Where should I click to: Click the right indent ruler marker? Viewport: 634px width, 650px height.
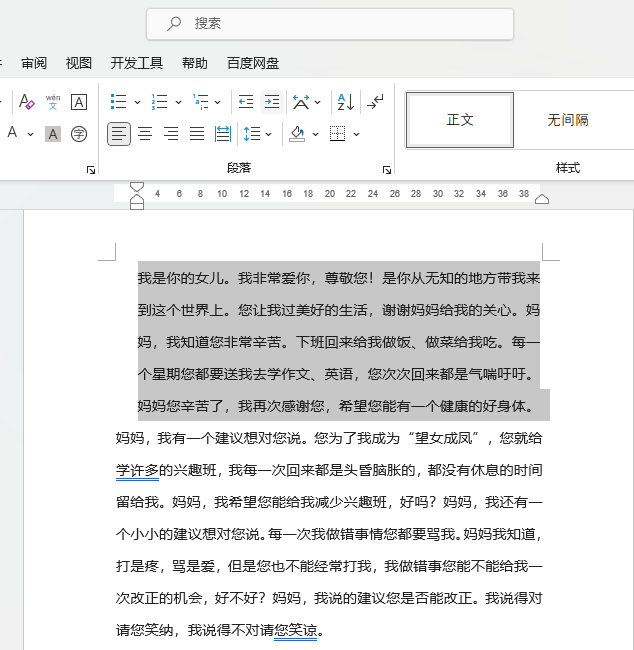click(x=542, y=199)
